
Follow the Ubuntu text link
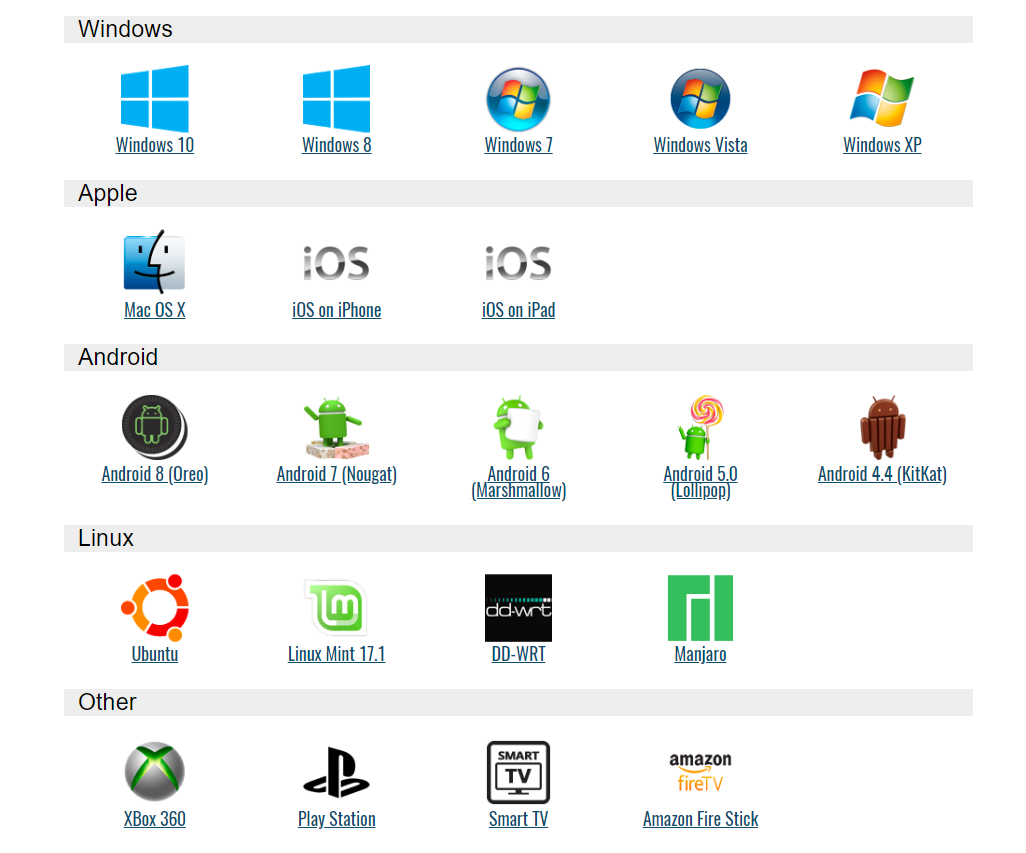[x=154, y=653]
